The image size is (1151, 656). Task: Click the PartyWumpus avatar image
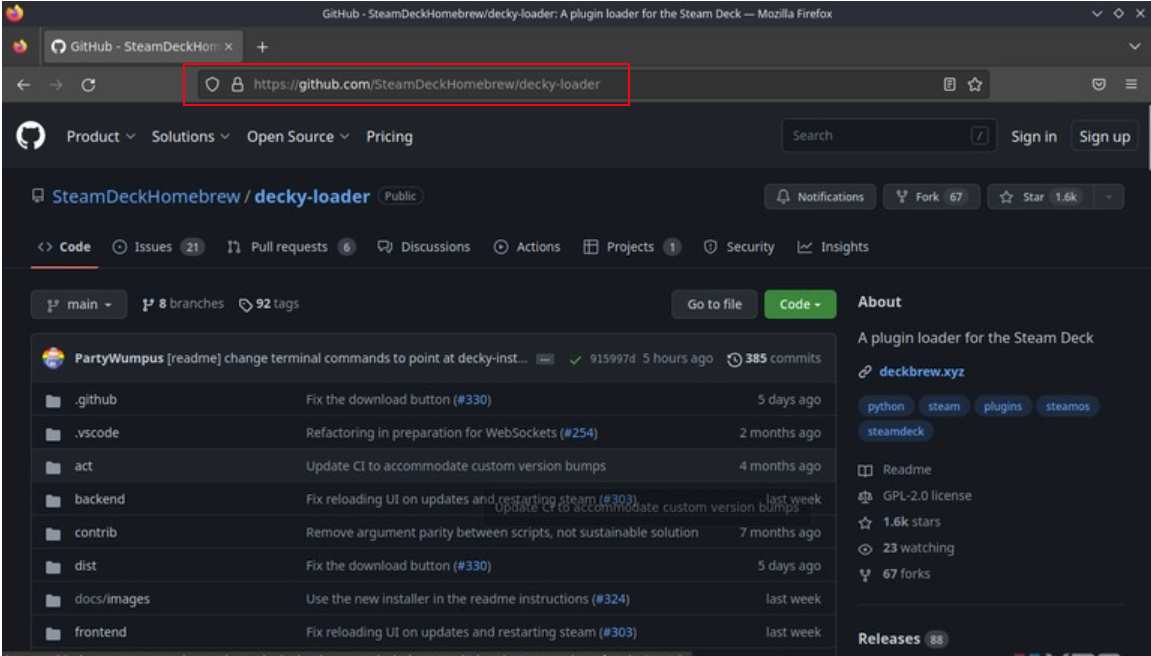53,358
